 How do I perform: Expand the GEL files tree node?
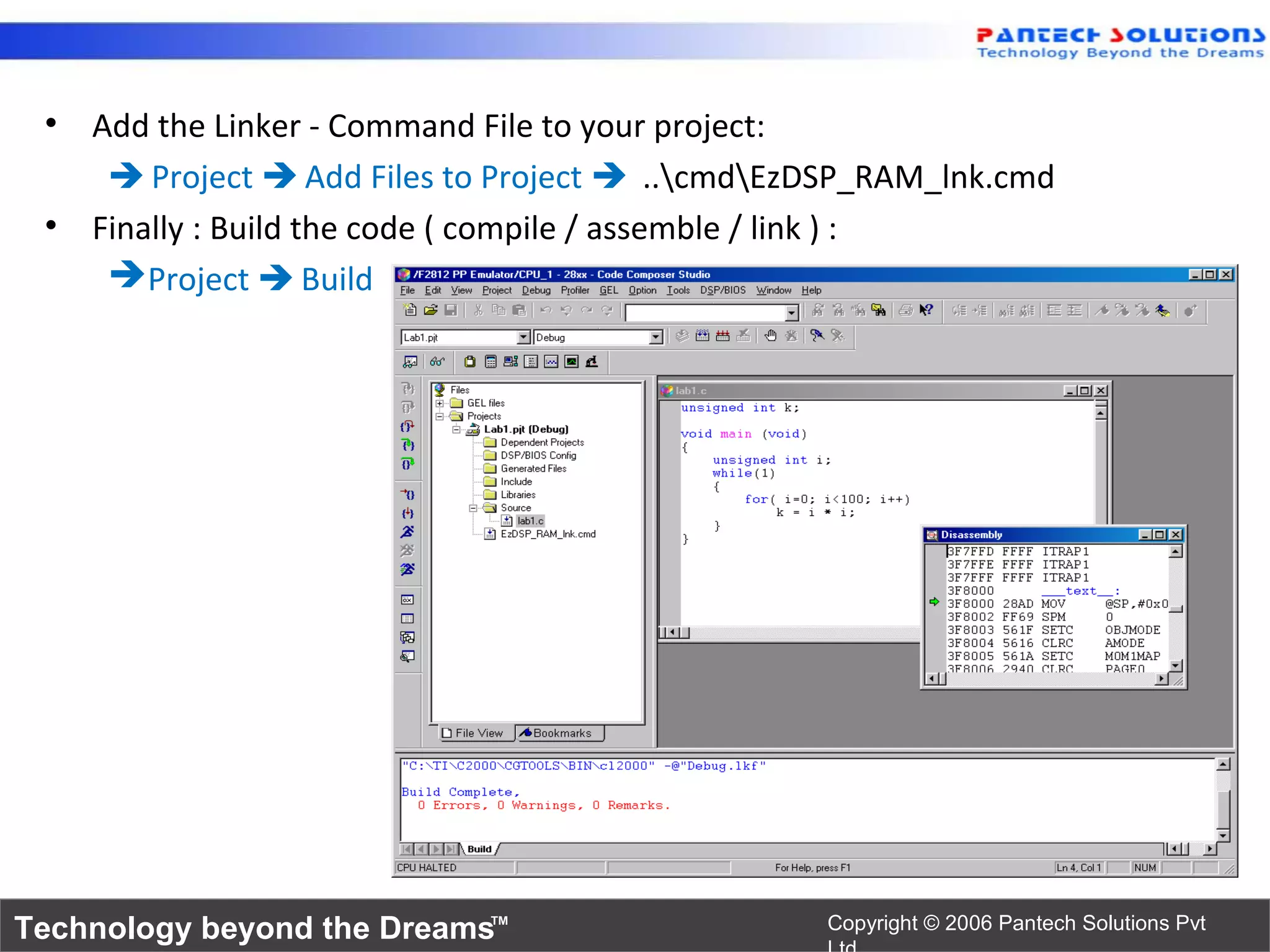click(x=440, y=403)
